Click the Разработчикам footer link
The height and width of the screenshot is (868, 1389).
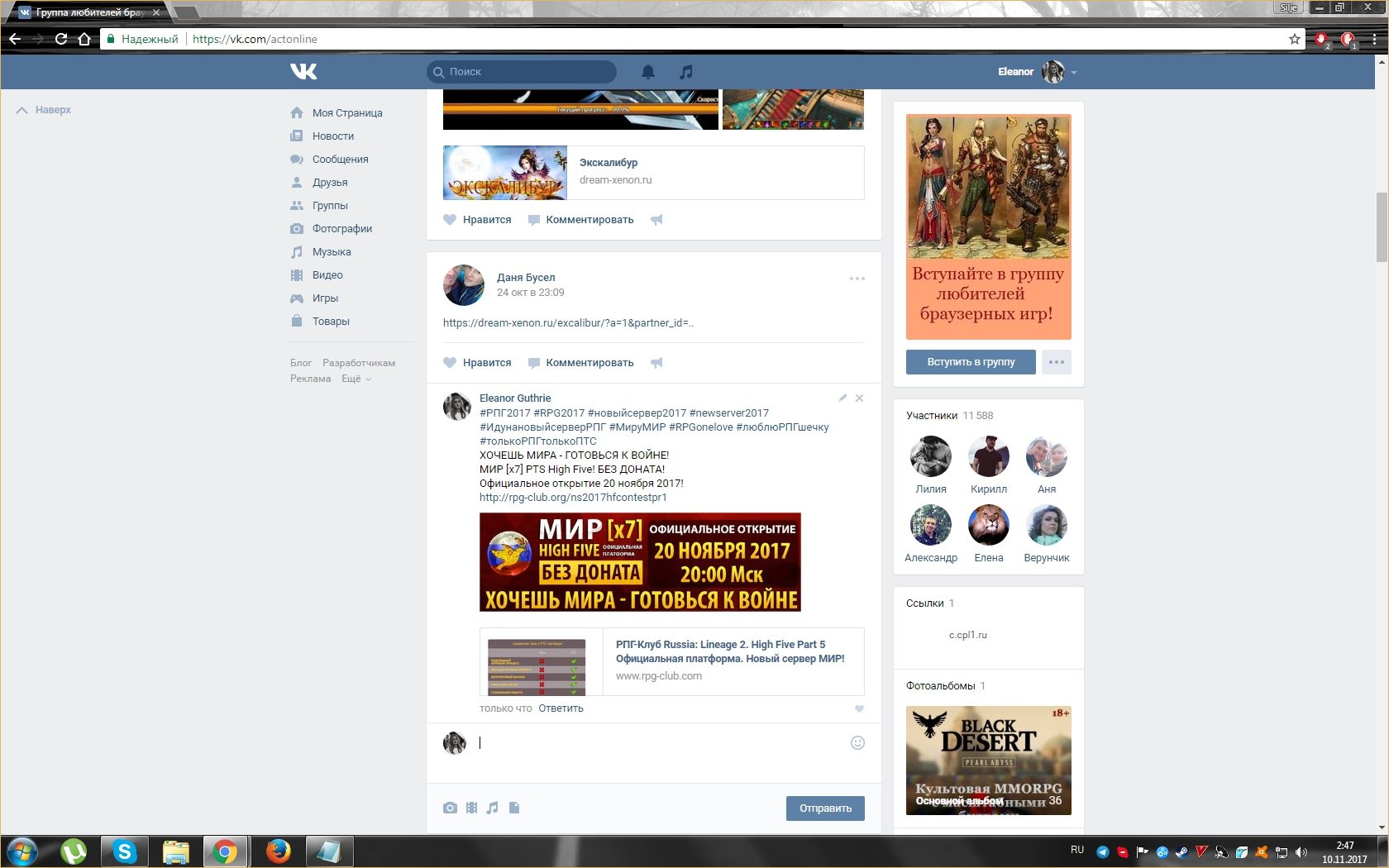click(x=359, y=363)
